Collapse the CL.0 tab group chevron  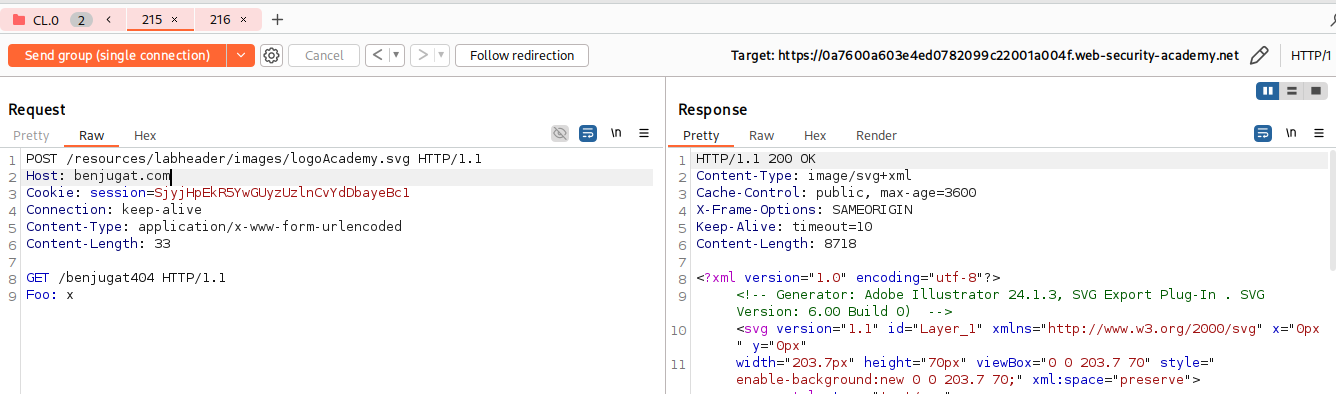108,19
